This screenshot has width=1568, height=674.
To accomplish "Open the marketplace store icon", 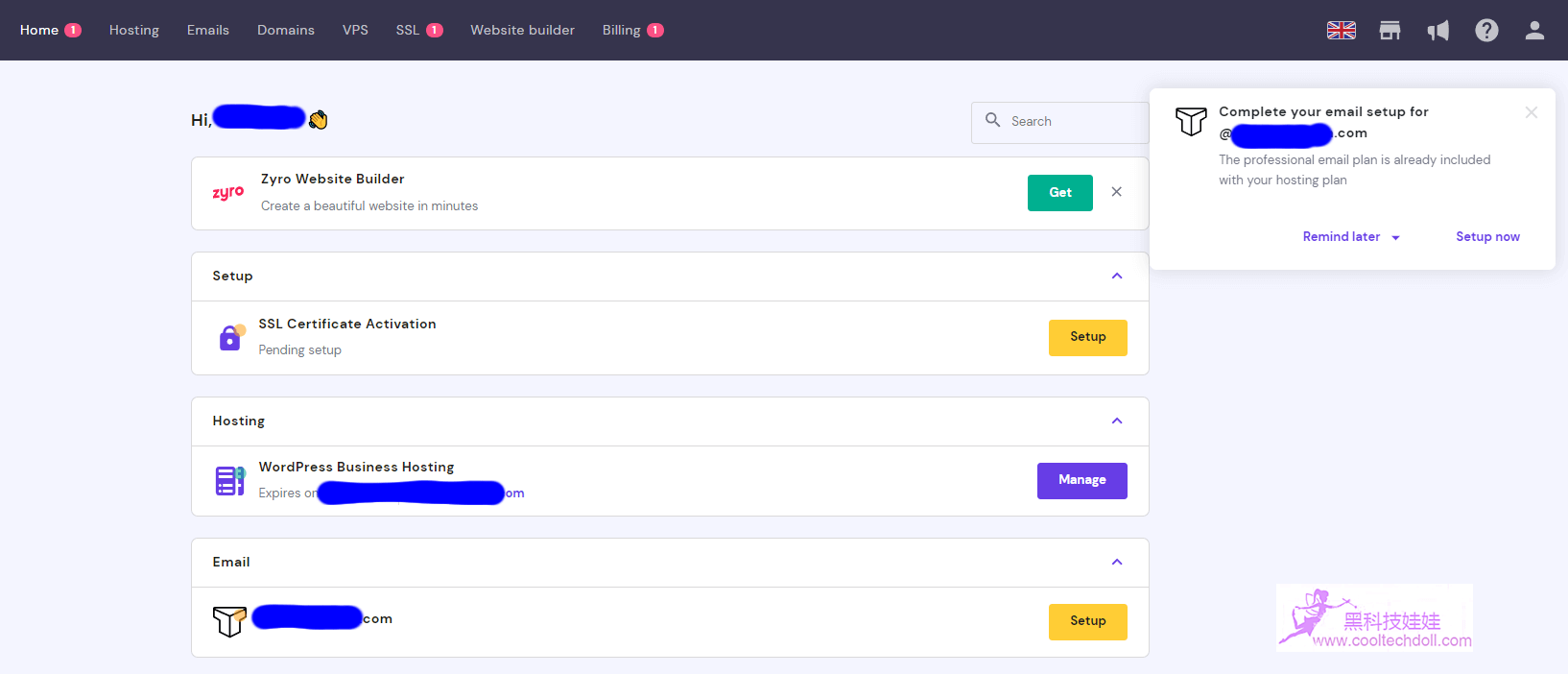I will coord(1390,30).
